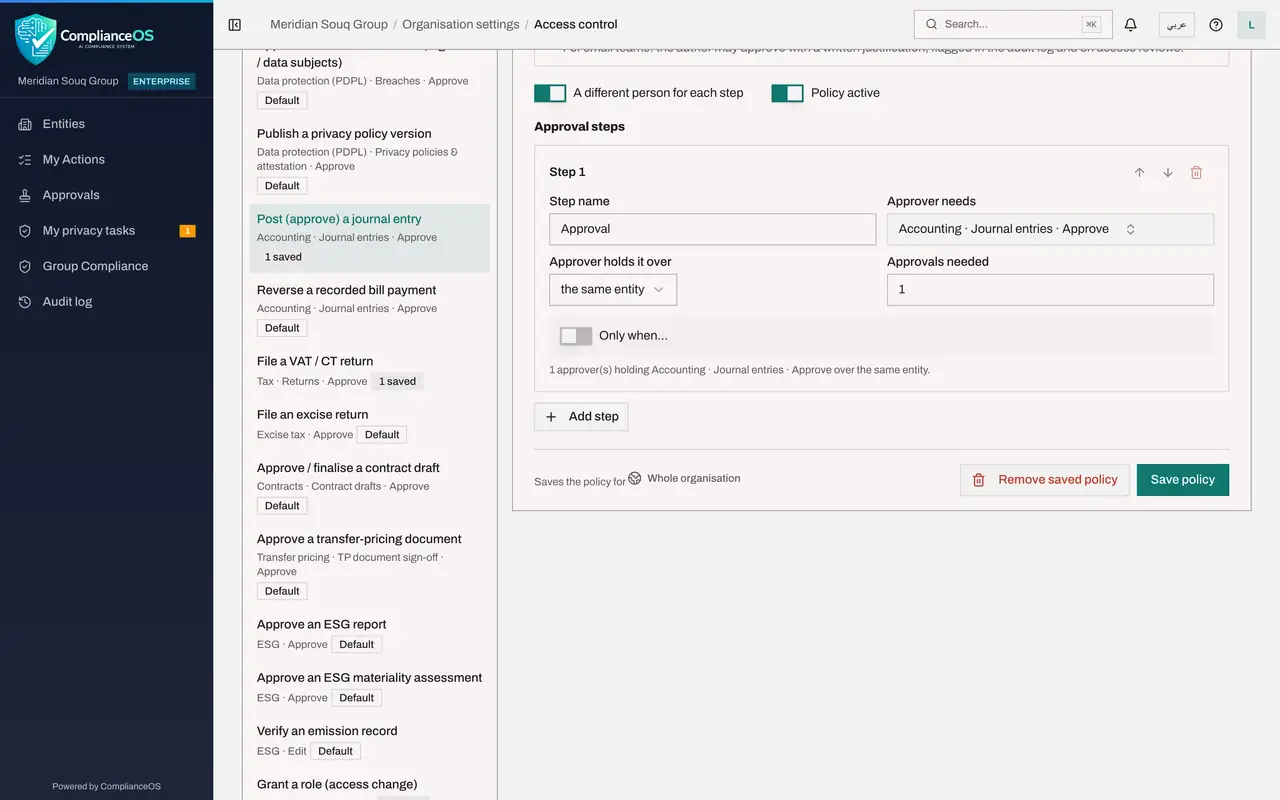Screen dimensions: 1280x800
Task: Click the Save policy button
Action: pos(1183,480)
